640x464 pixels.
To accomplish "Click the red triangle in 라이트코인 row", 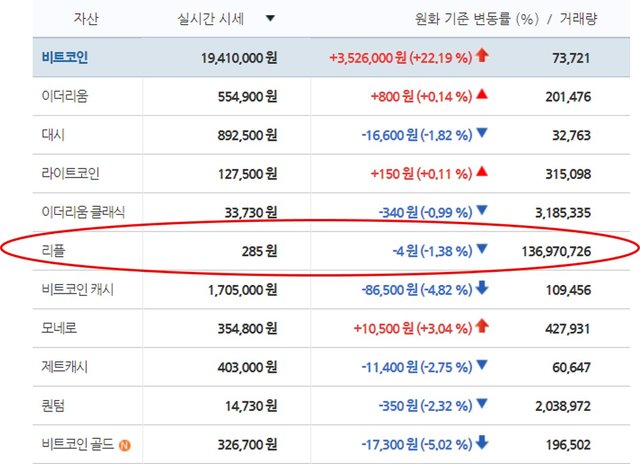I will (482, 171).
